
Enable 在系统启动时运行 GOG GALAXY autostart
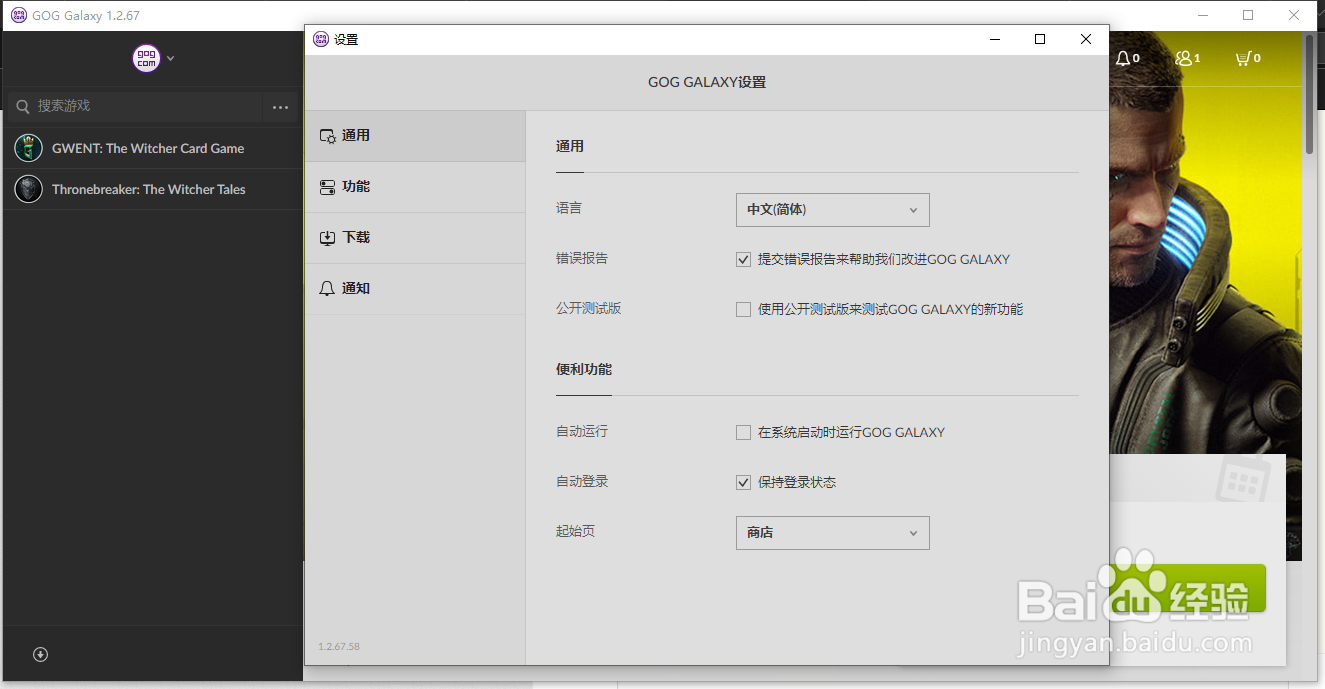[x=743, y=432]
